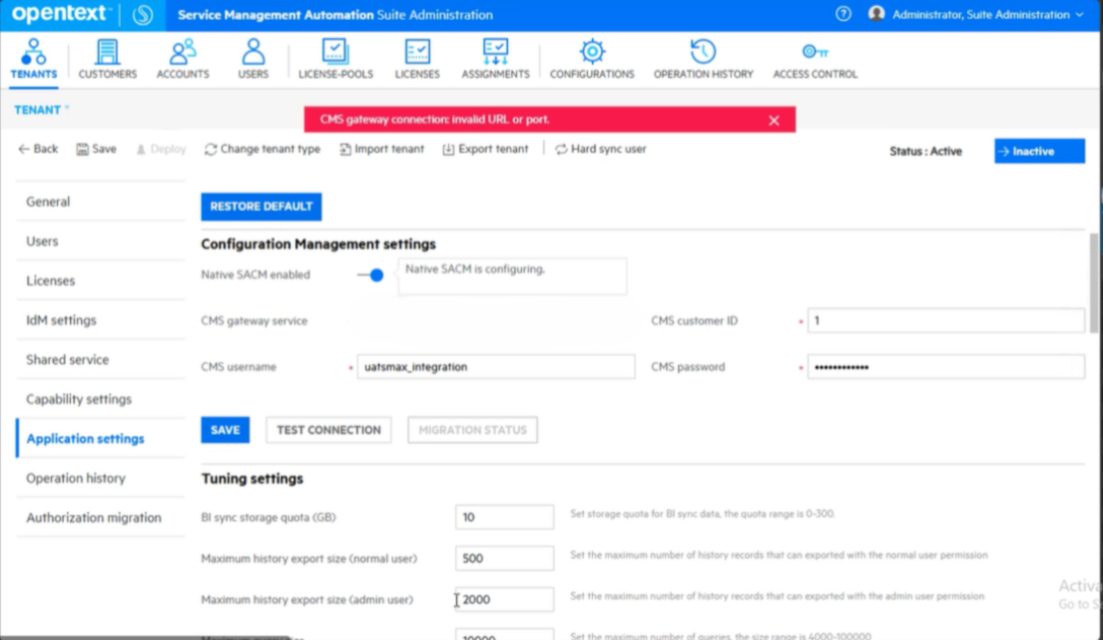Image resolution: width=1103 pixels, height=640 pixels.
Task: Open the Configurations gear icon
Action: pyautogui.click(x=592, y=51)
